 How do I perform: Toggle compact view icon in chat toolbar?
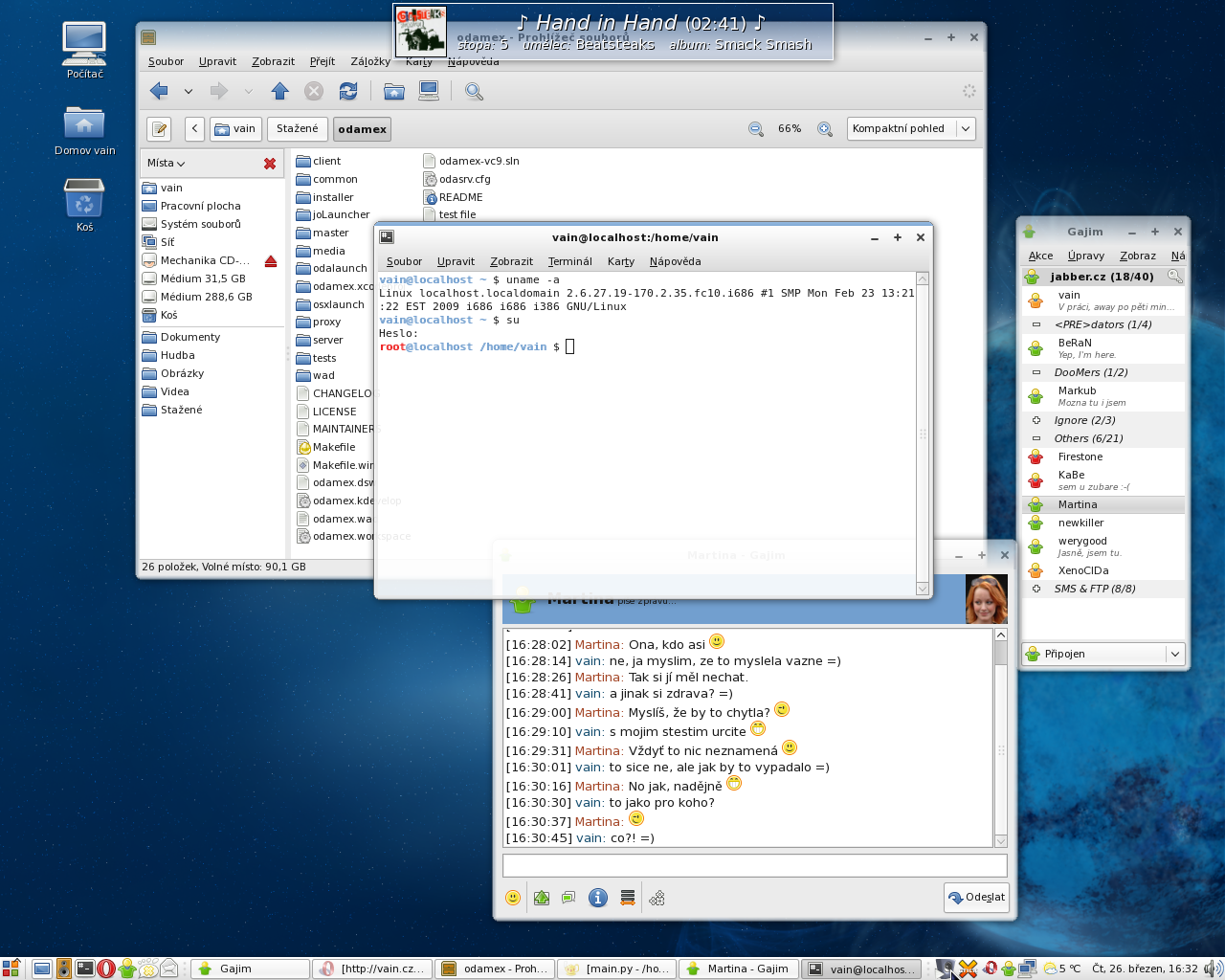coord(628,898)
